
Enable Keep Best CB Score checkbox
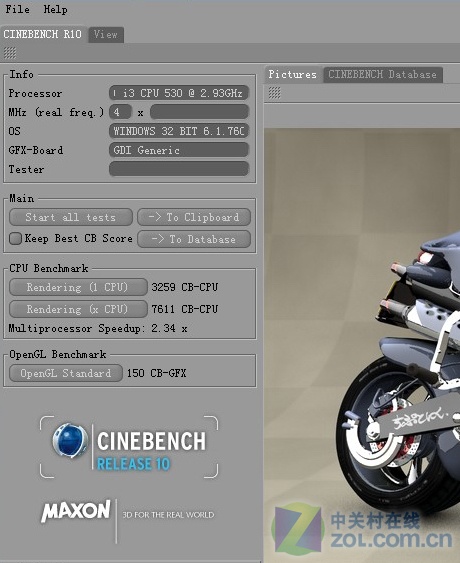coord(15,238)
